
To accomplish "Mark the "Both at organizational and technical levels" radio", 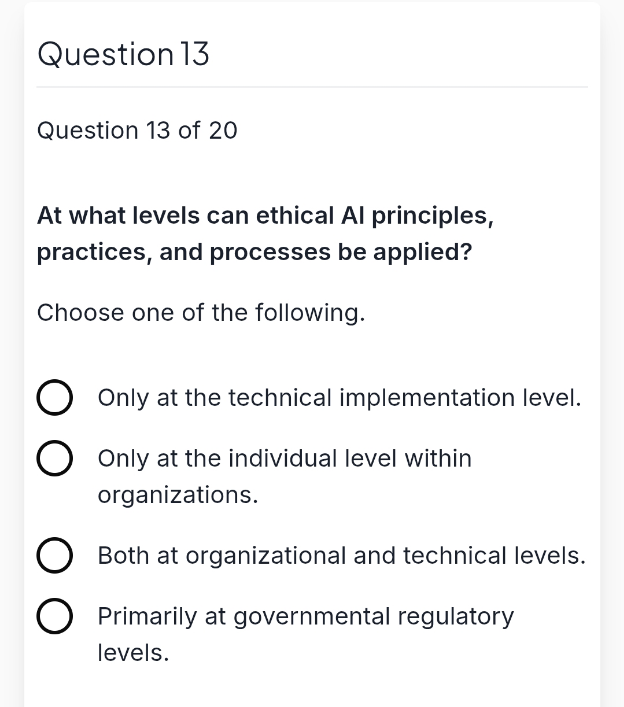I will tap(55, 555).
